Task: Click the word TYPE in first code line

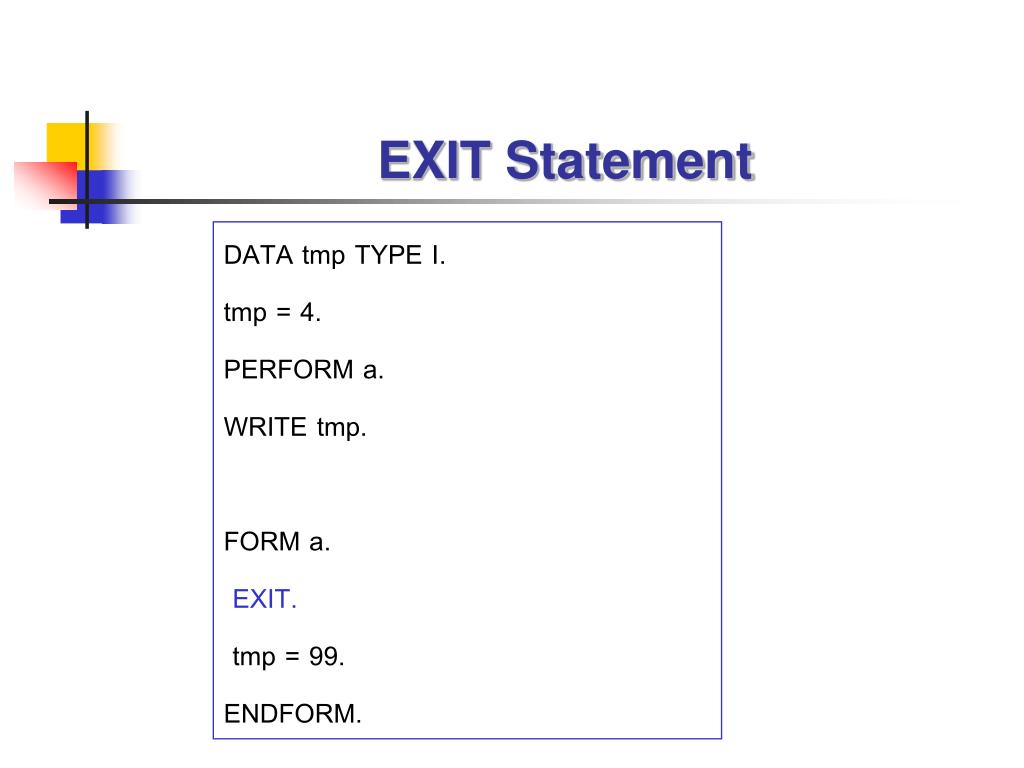Action: pos(388,255)
